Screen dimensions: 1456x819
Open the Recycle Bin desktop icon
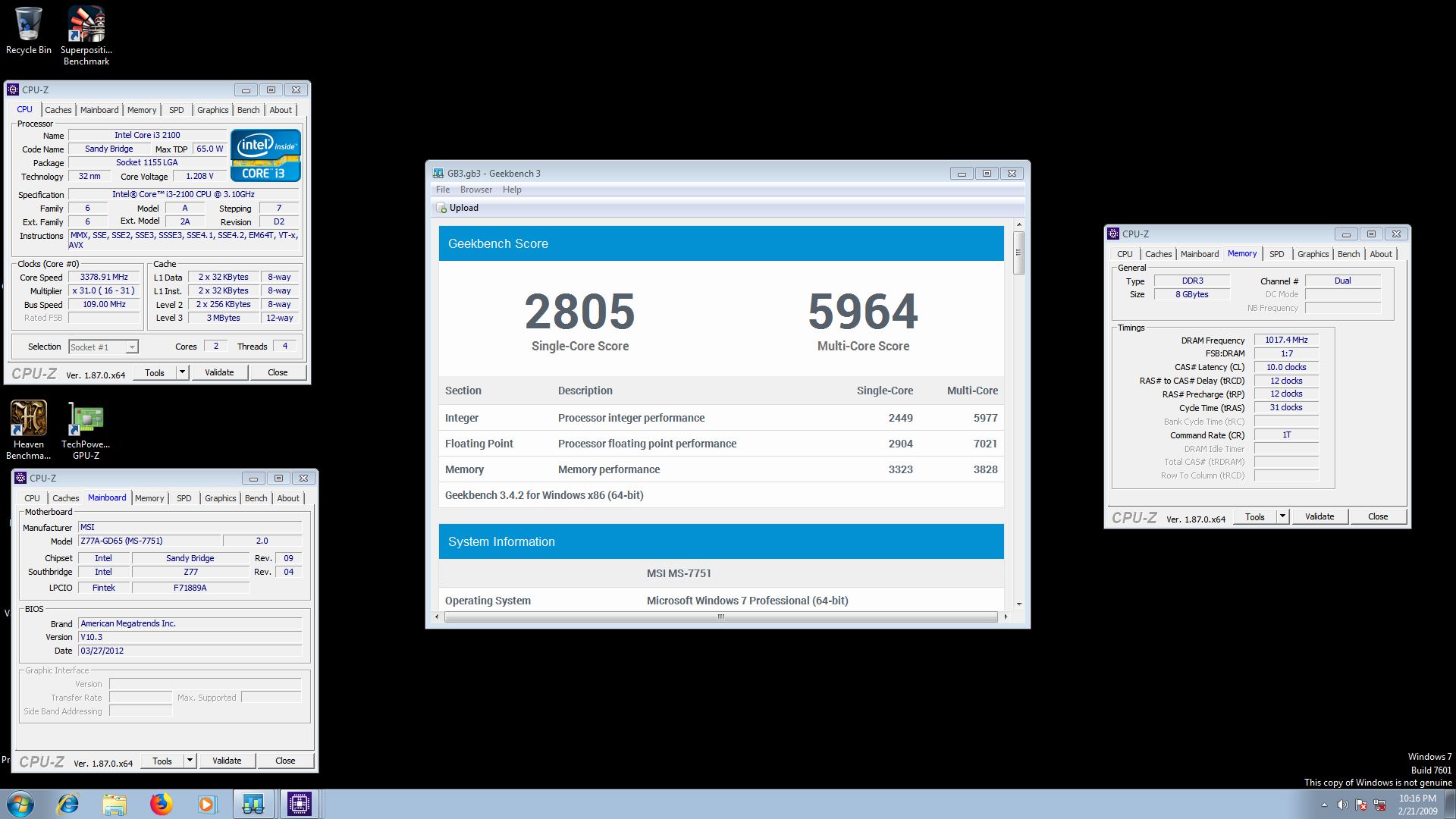click(29, 30)
